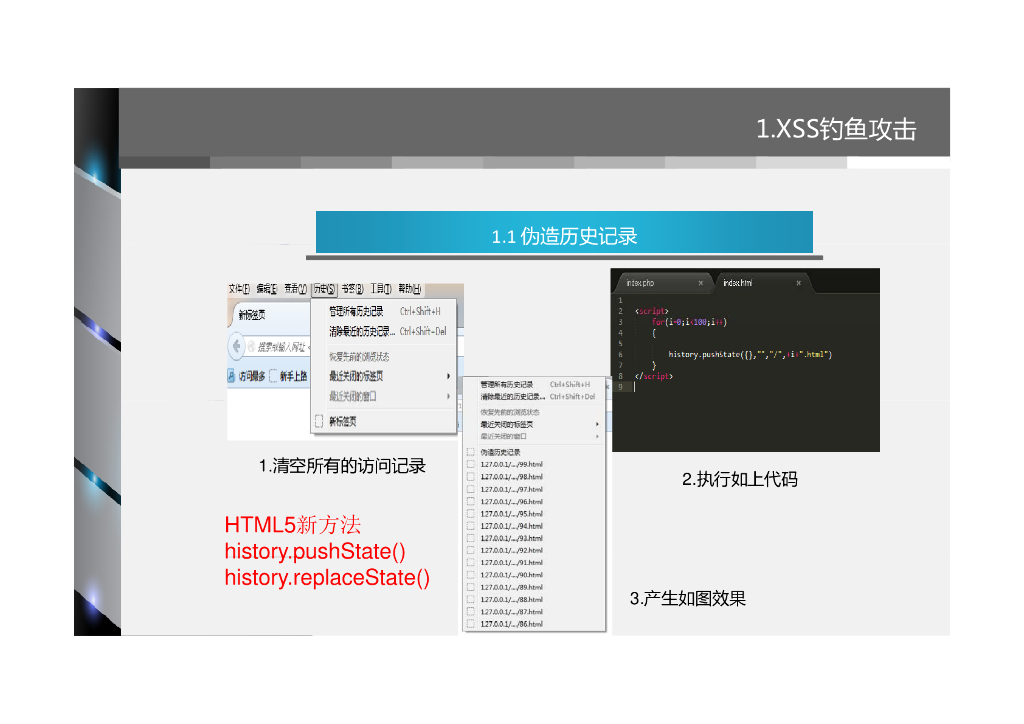The height and width of the screenshot is (724, 1024).
Task: Open the 查看(V) menu
Action: point(295,289)
